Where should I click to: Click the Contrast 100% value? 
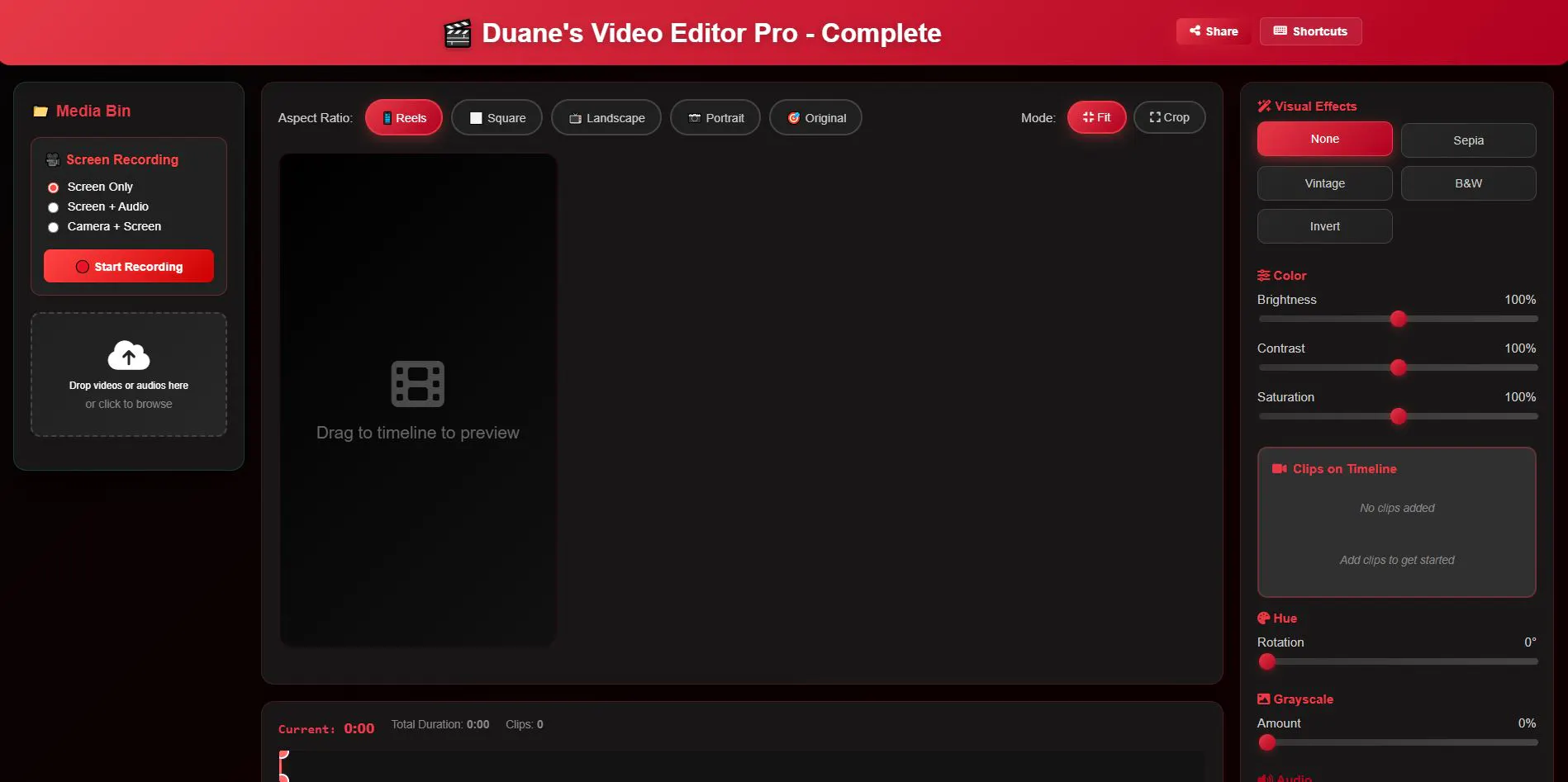(1520, 348)
